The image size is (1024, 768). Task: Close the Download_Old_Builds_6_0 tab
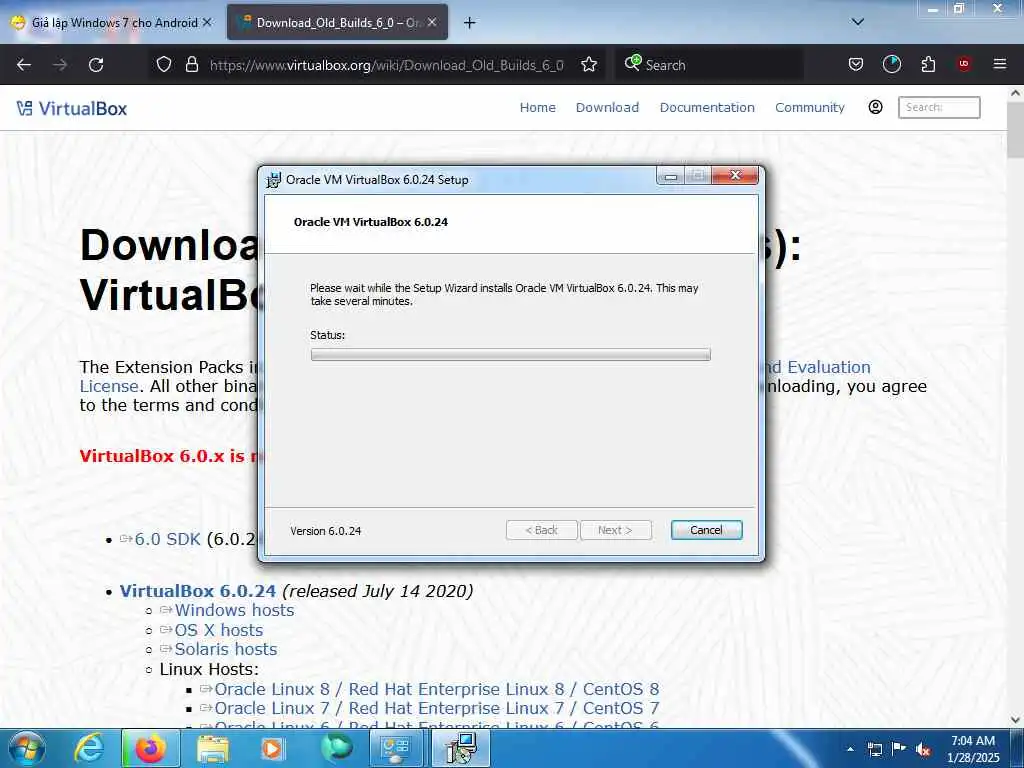click(x=432, y=22)
